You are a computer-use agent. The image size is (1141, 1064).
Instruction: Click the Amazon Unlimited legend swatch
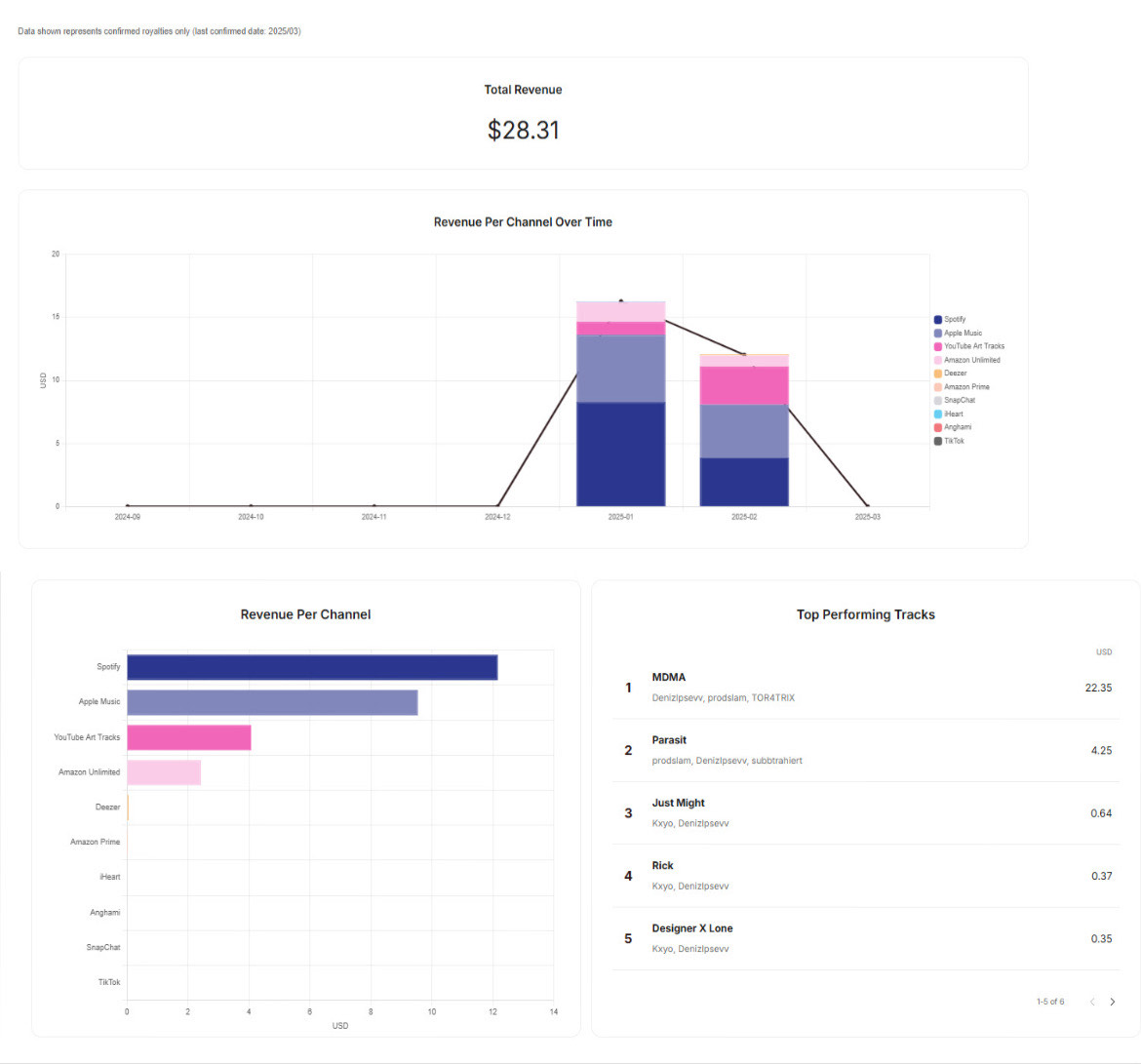[938, 360]
